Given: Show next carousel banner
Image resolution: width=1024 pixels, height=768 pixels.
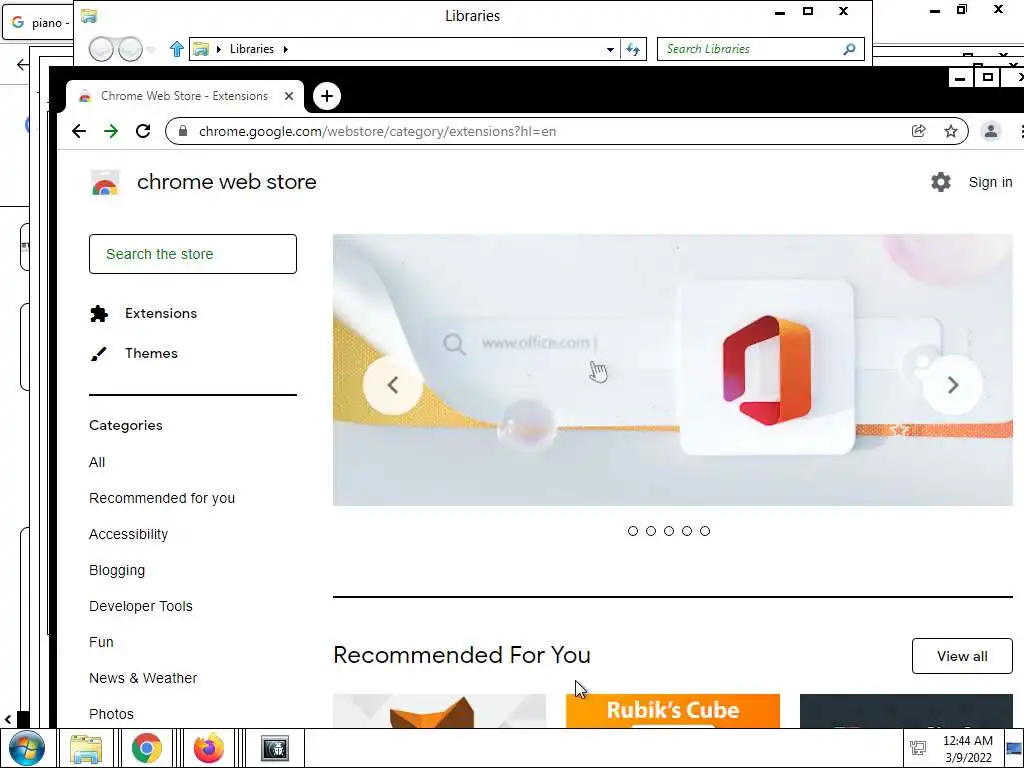Looking at the screenshot, I should 953,385.
